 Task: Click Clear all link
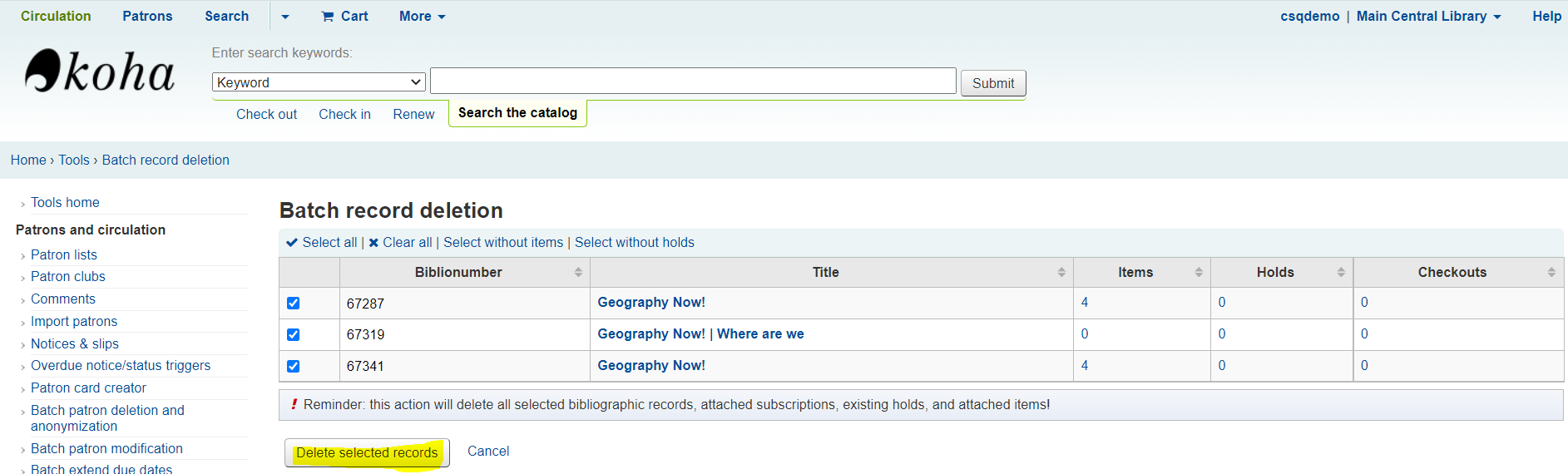[400, 242]
